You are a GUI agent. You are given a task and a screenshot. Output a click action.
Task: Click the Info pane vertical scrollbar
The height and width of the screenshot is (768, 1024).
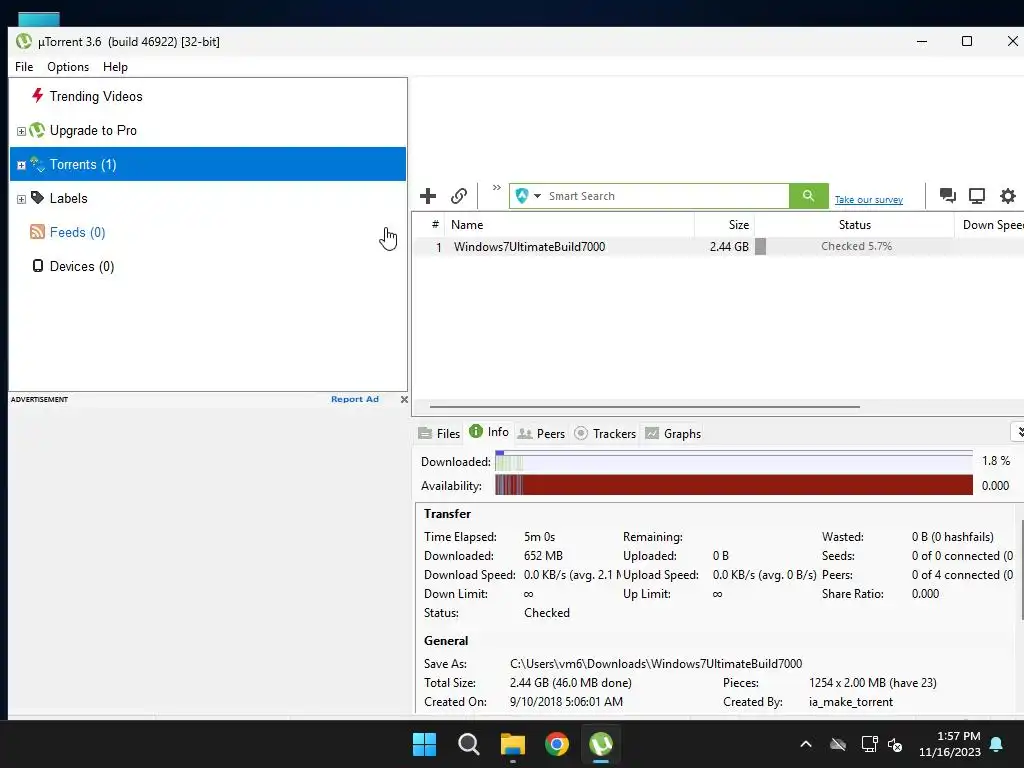tap(1021, 569)
